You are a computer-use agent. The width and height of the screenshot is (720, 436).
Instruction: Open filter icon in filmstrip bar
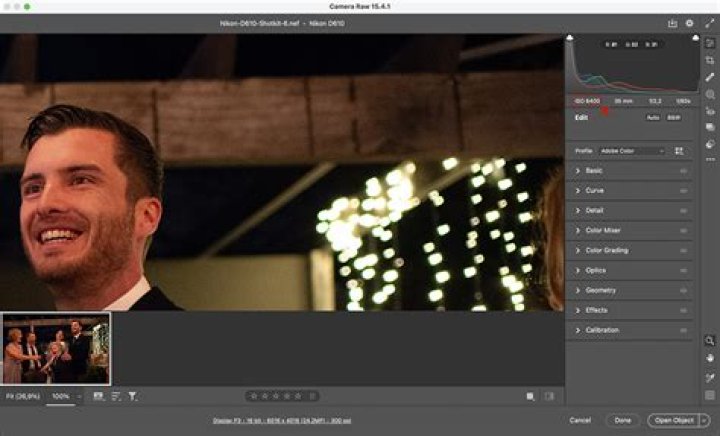pos(132,397)
